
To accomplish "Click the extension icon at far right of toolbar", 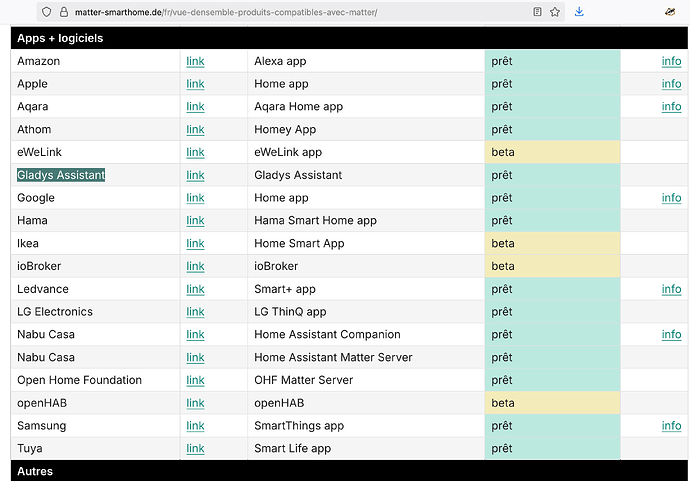I will pos(671,12).
